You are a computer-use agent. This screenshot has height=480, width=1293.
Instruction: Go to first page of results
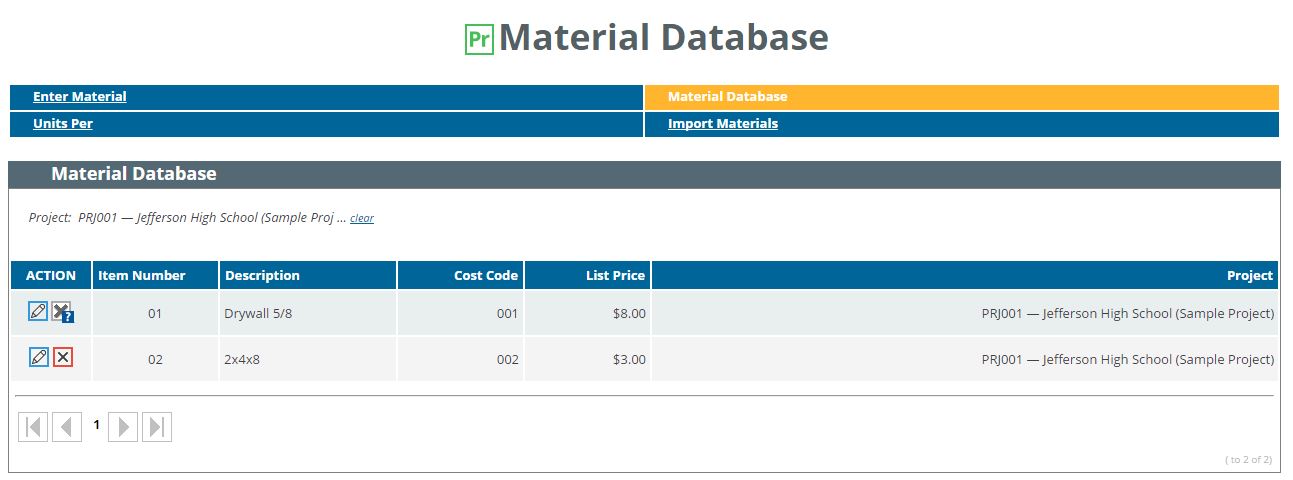pos(33,427)
